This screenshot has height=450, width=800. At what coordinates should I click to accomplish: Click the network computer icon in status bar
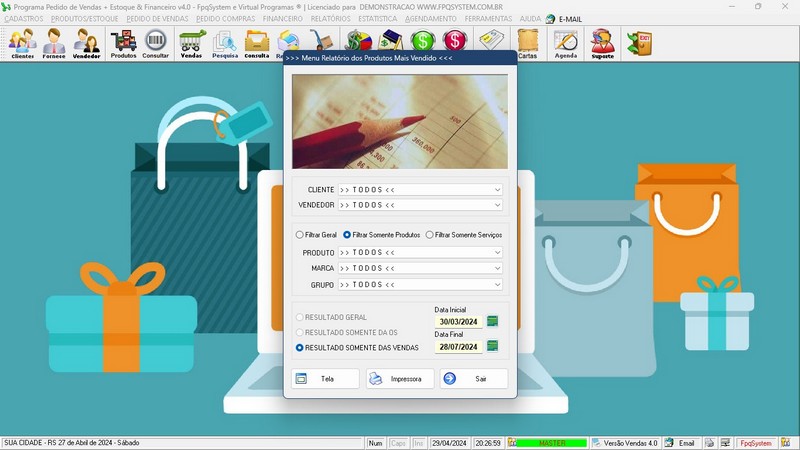[725, 443]
